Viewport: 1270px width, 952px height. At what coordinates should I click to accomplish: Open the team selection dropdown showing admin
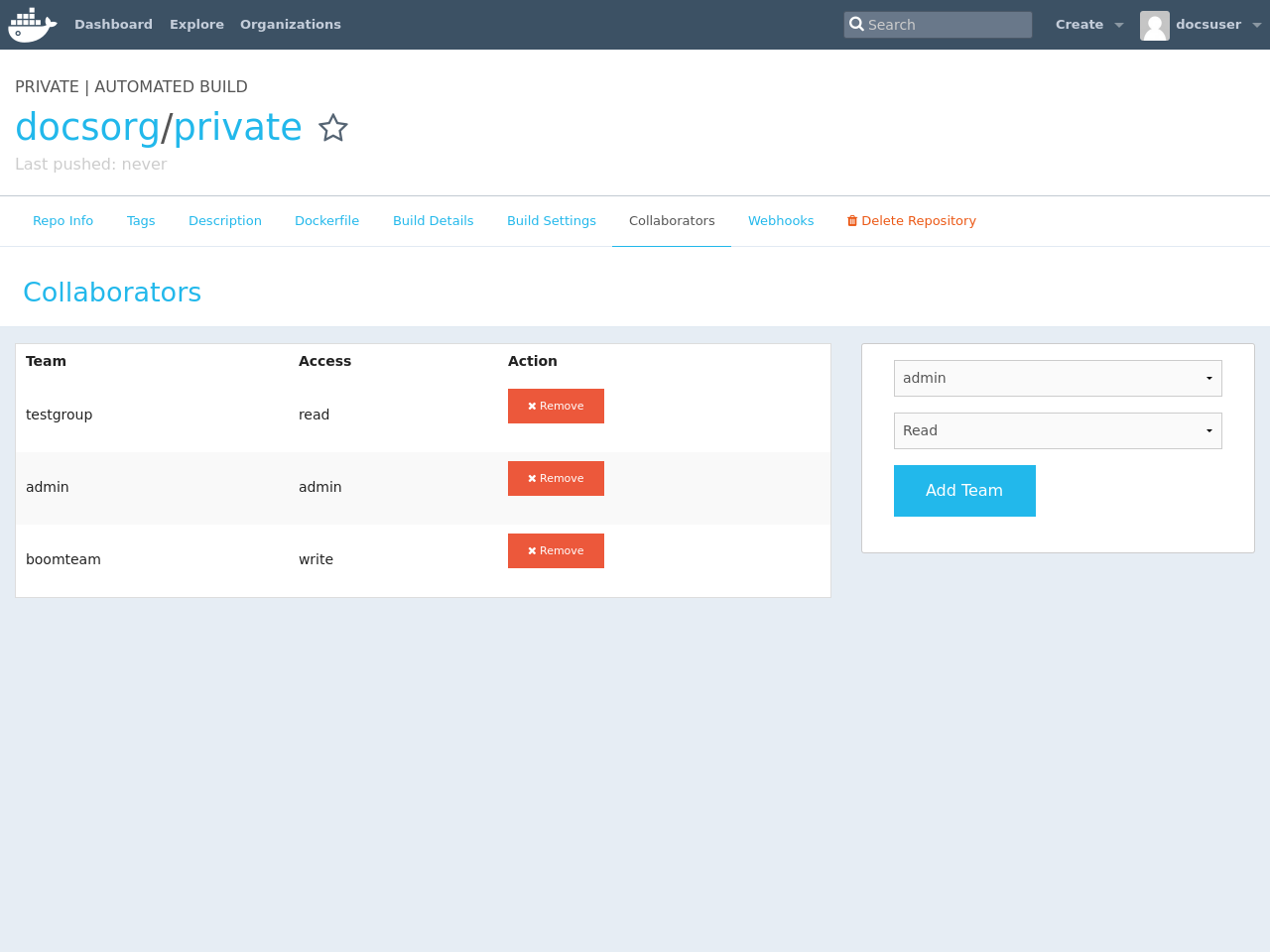tap(1058, 378)
